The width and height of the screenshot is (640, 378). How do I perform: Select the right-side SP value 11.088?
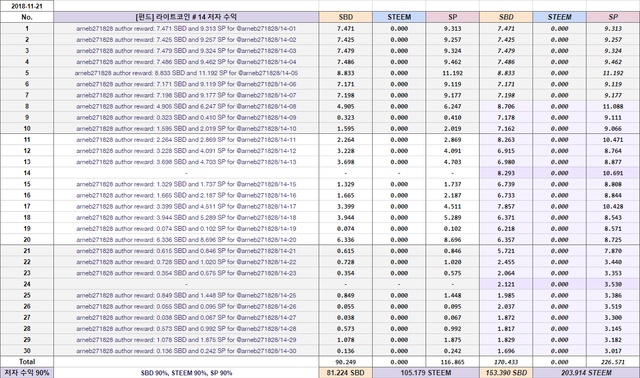coord(613,106)
